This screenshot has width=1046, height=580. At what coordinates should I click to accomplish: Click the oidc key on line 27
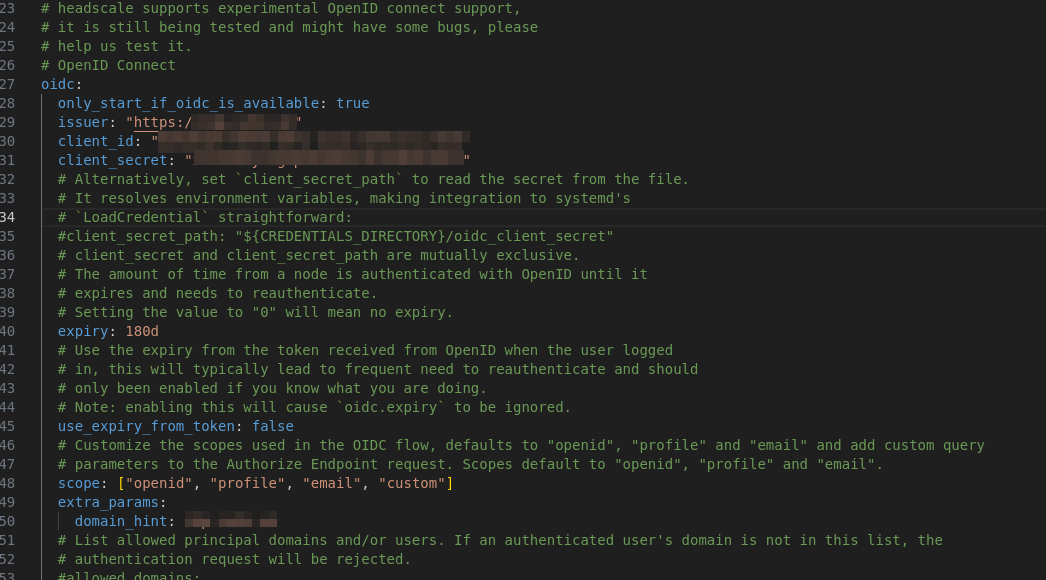pos(57,84)
